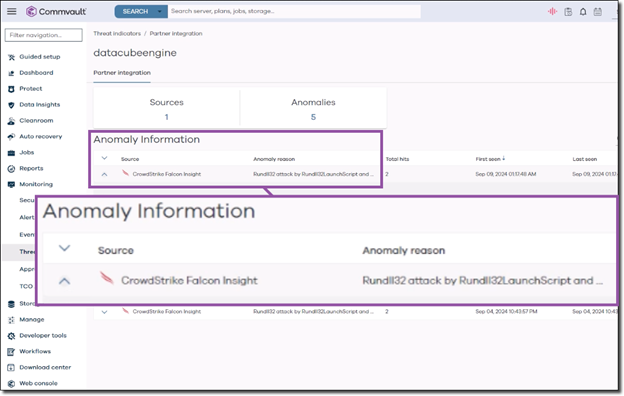
Task: Select the Partner integration tab
Action: click(122, 73)
